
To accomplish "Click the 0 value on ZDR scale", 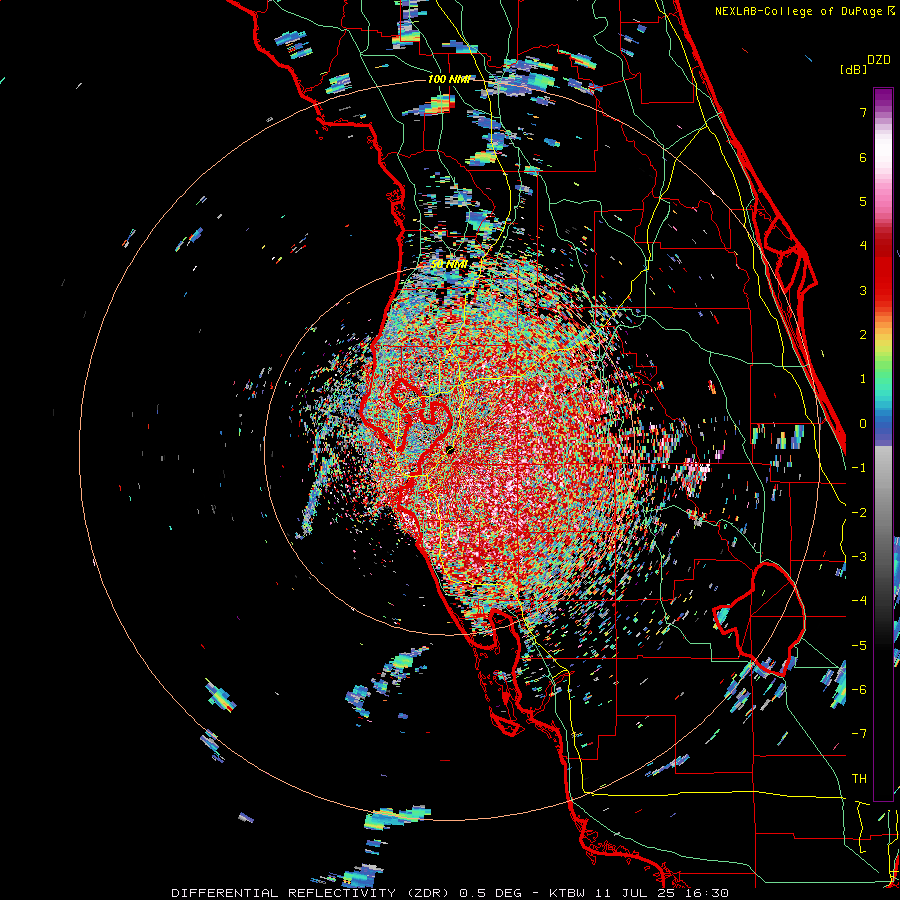I will coord(863,424).
